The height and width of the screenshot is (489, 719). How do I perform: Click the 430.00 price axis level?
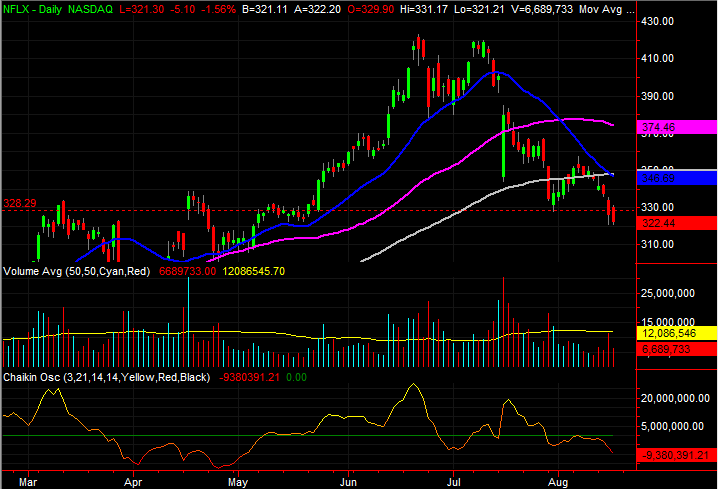(x=657, y=21)
